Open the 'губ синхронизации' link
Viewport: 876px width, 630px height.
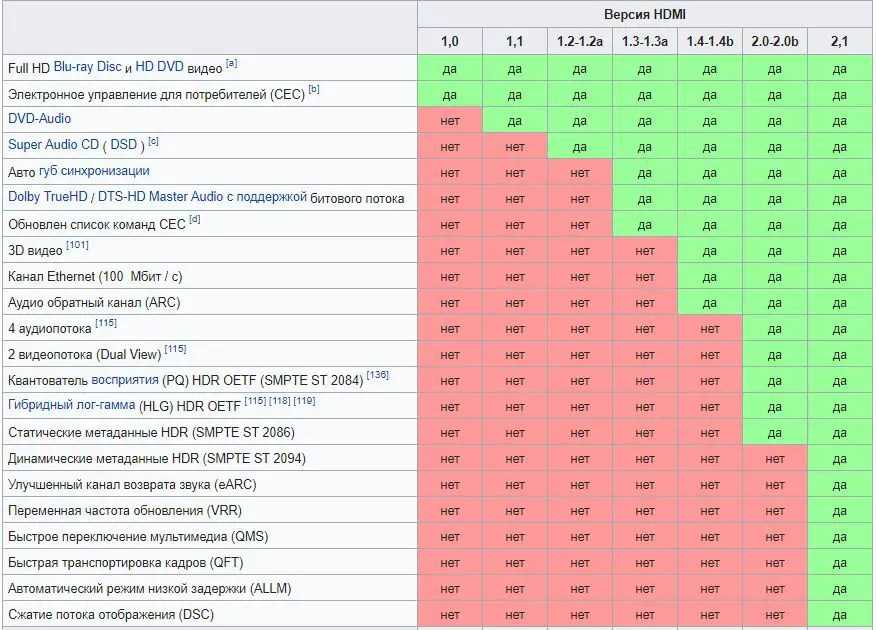click(94, 171)
